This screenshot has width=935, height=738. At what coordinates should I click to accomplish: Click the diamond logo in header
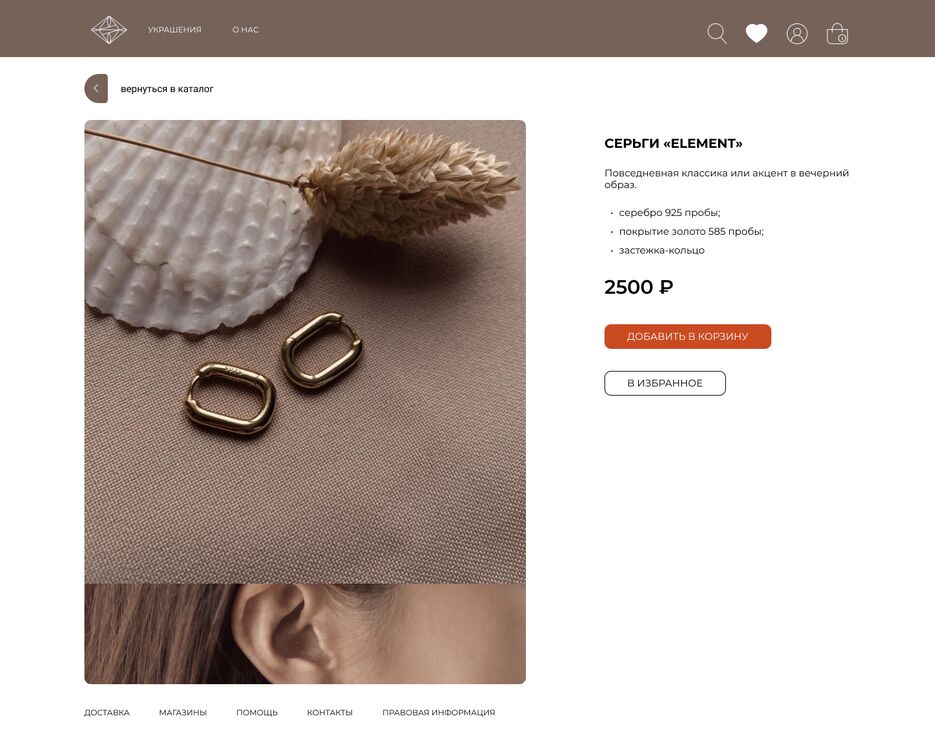[109, 30]
